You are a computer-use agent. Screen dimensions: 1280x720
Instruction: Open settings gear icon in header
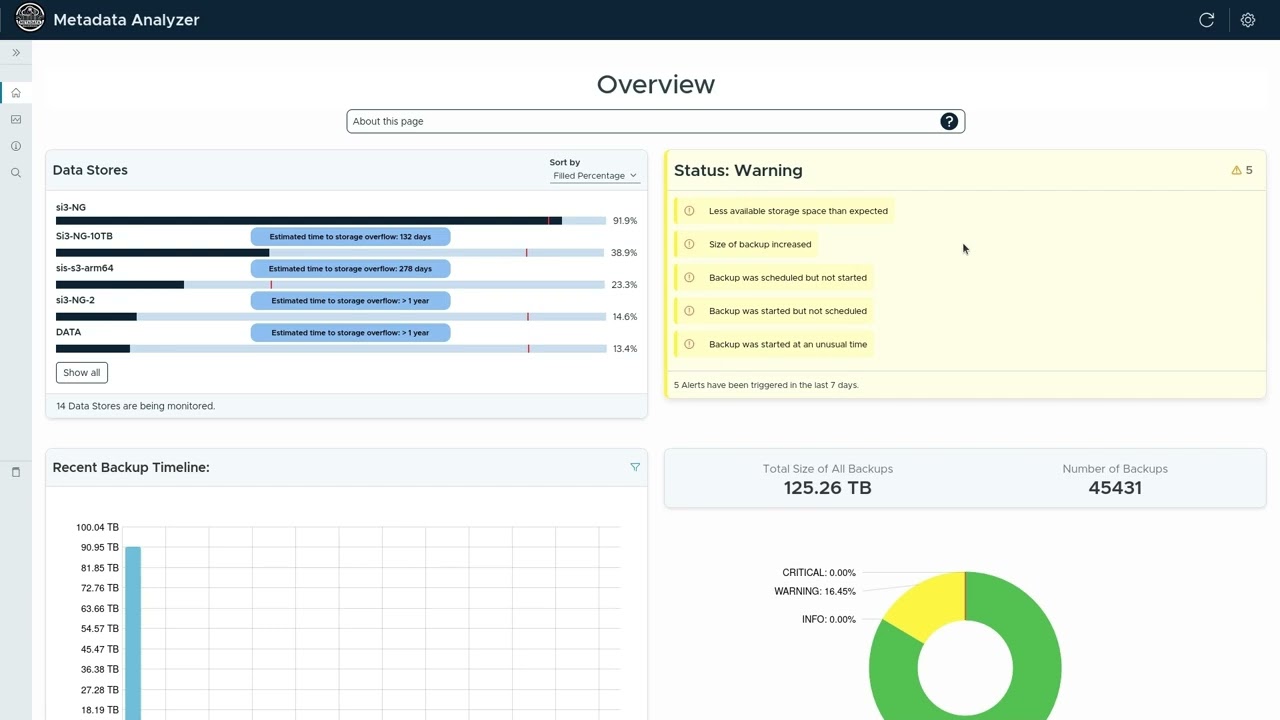click(x=1248, y=20)
